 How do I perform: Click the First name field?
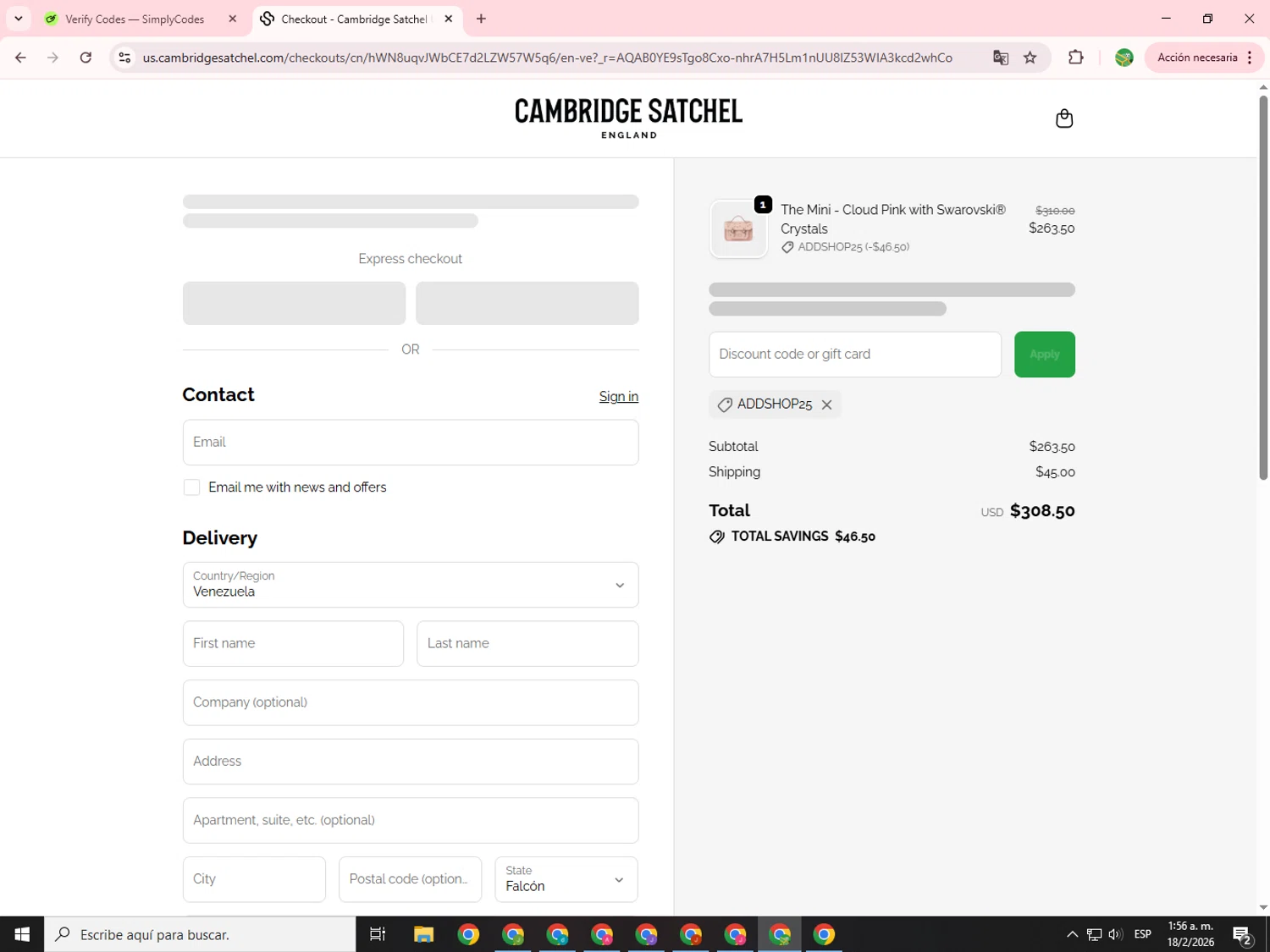tap(293, 644)
